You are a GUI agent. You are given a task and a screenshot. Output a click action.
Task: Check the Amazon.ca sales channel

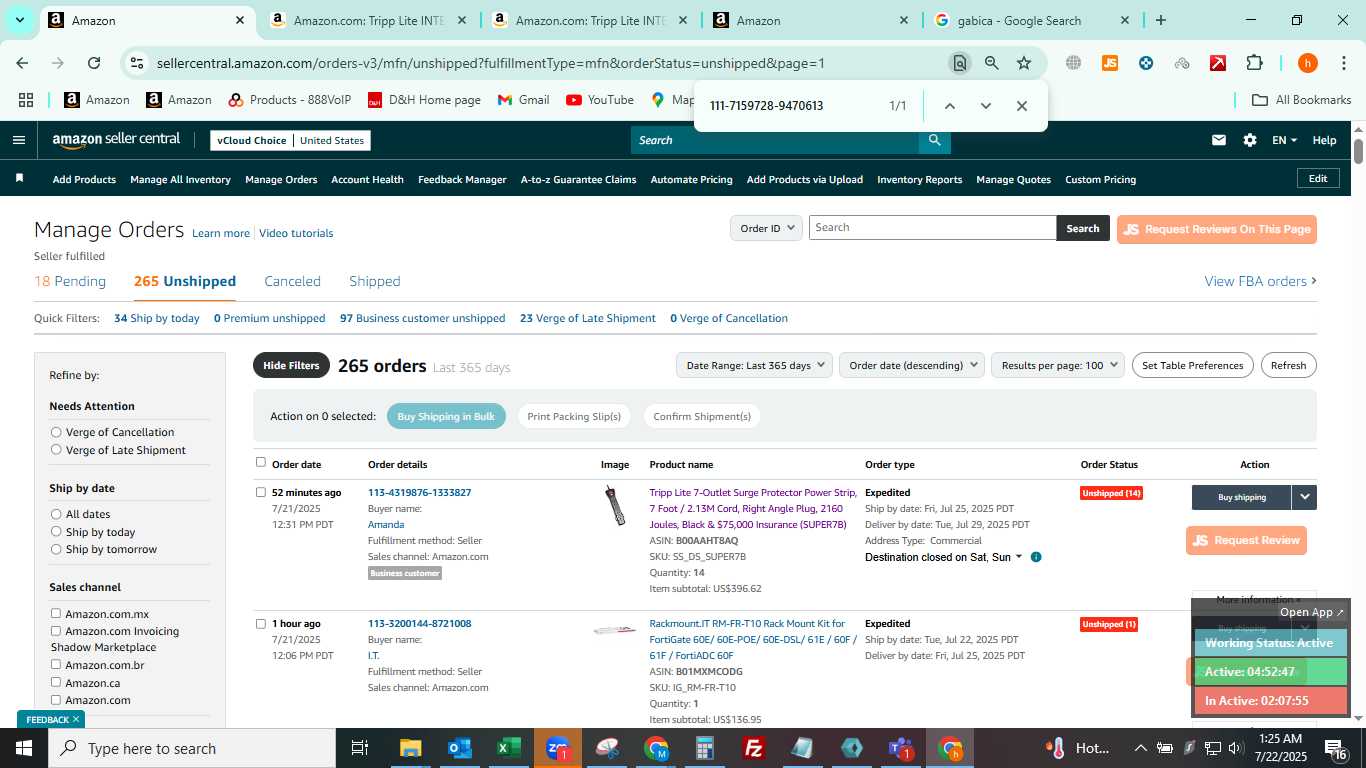56,682
